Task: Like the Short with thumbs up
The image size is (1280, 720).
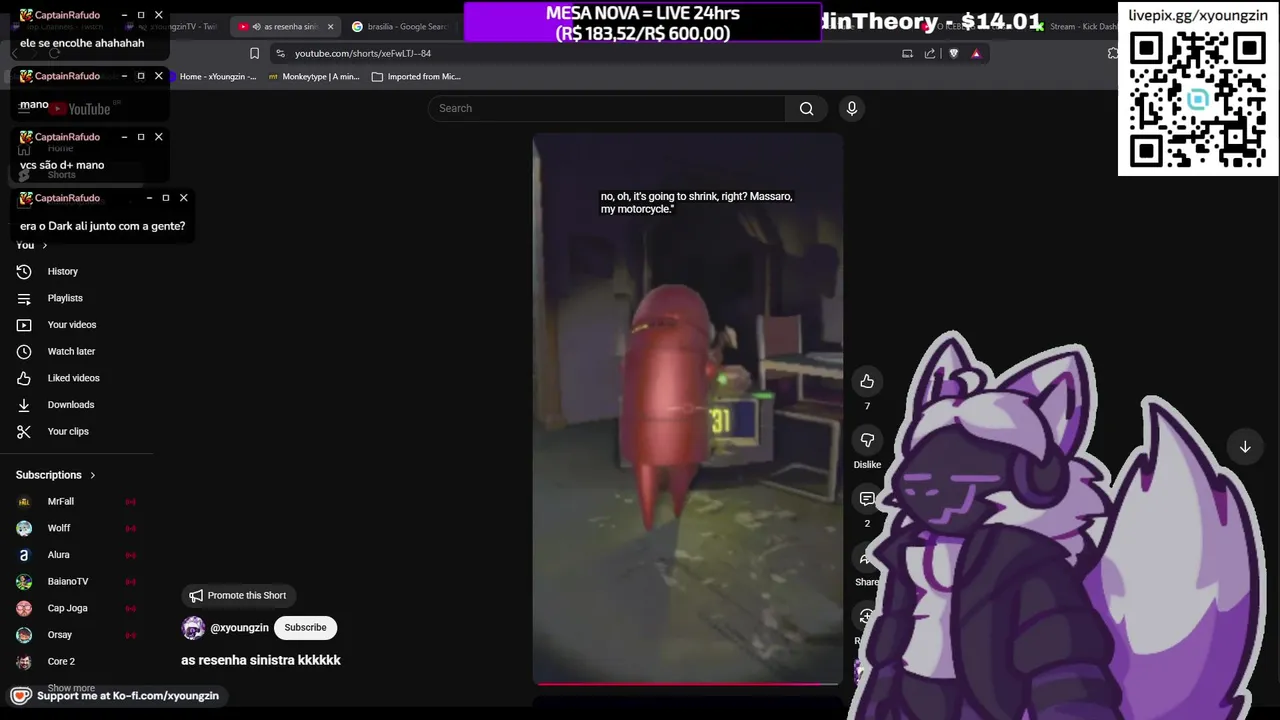Action: (x=867, y=381)
